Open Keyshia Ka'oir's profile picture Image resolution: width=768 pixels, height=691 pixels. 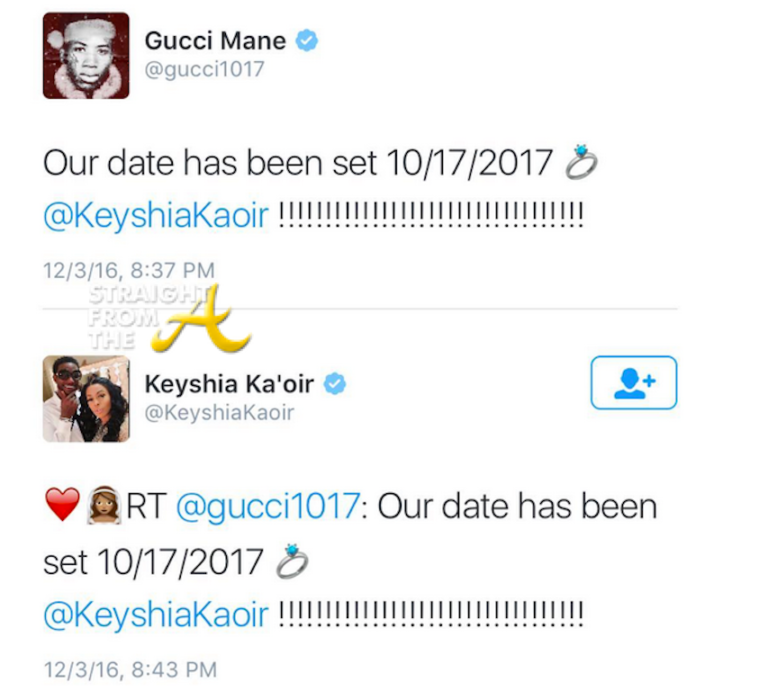(86, 398)
